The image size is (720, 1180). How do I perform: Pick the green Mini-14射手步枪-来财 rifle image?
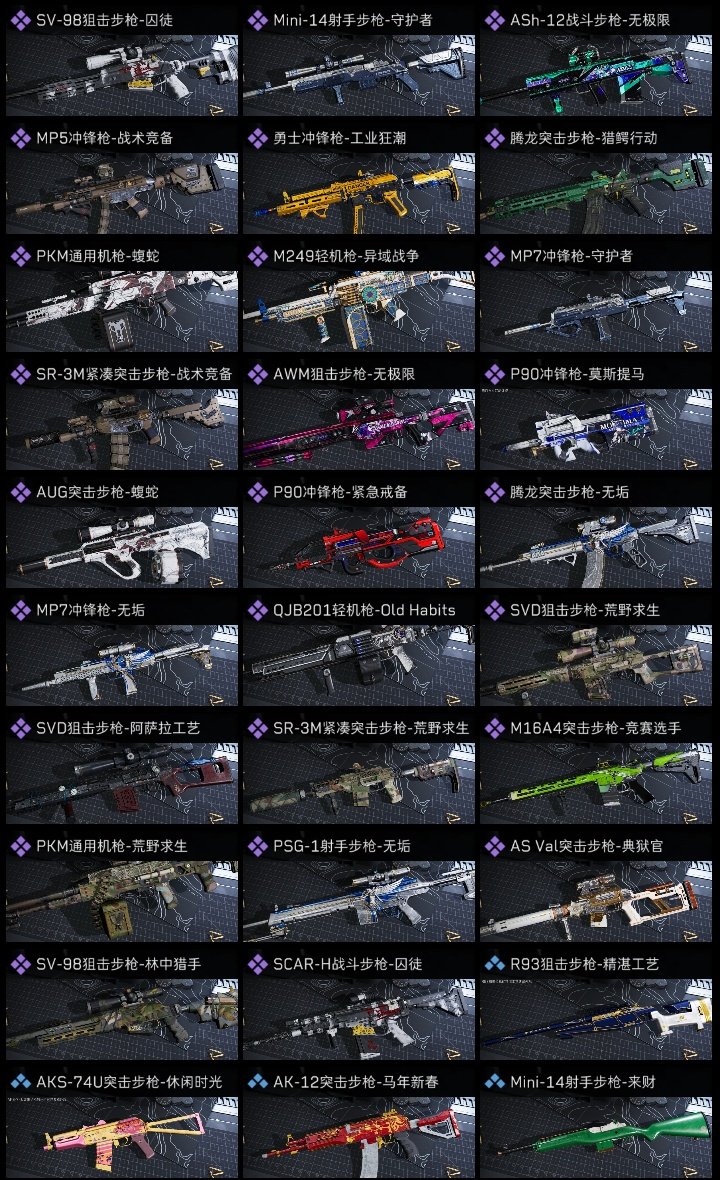596,1138
